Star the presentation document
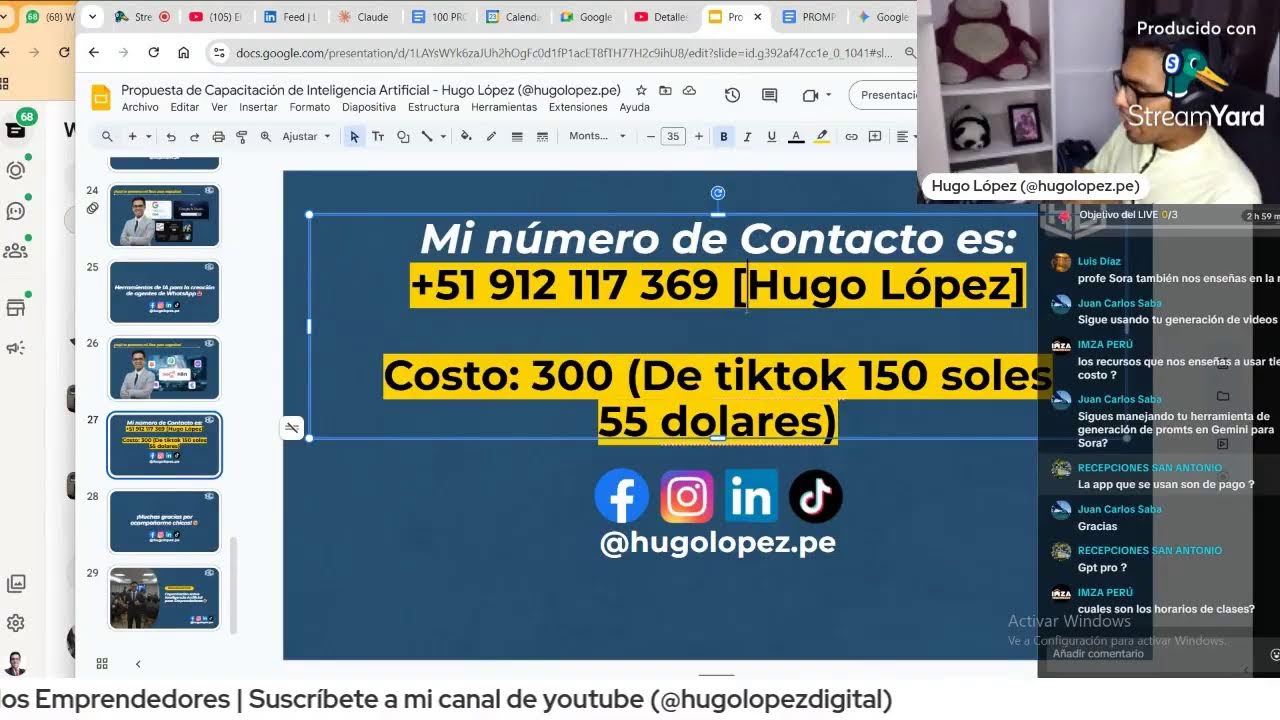Screen dimensions: 1280x720 [641, 90]
